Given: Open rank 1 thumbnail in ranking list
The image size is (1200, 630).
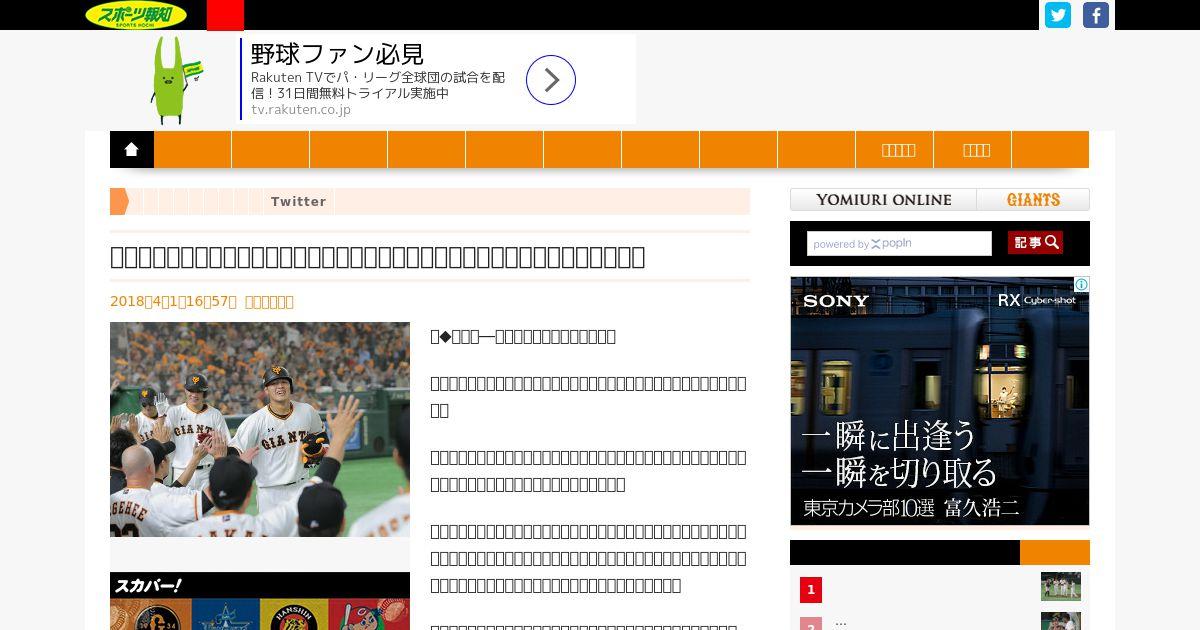Looking at the screenshot, I should (1060, 586).
